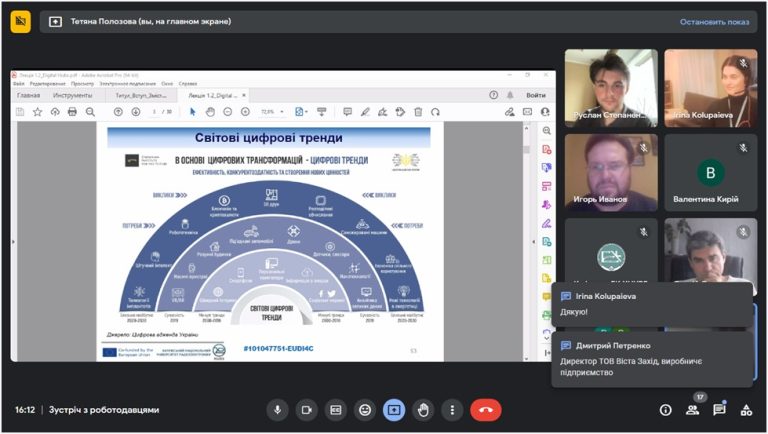Click the find text magnifier icon
Viewport: 768px width, 434px height.
(90, 112)
